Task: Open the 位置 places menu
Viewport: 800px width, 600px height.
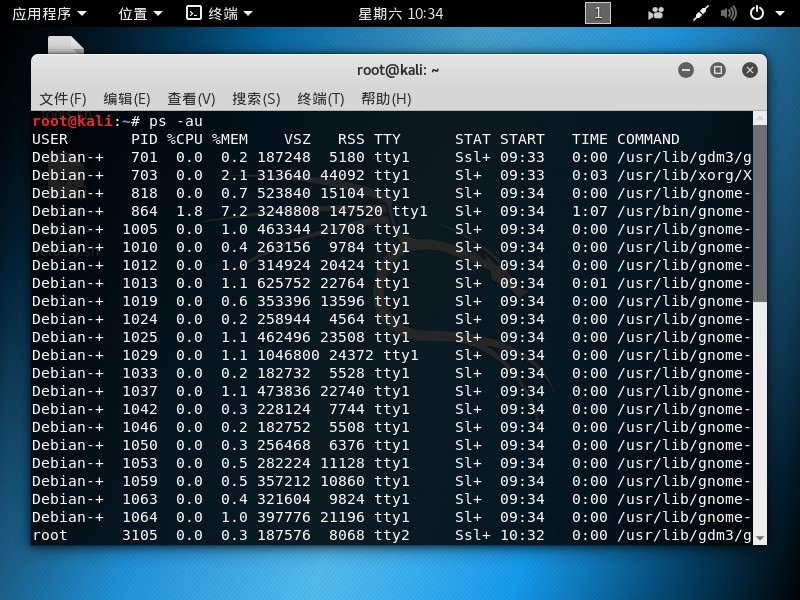Action: pos(140,13)
